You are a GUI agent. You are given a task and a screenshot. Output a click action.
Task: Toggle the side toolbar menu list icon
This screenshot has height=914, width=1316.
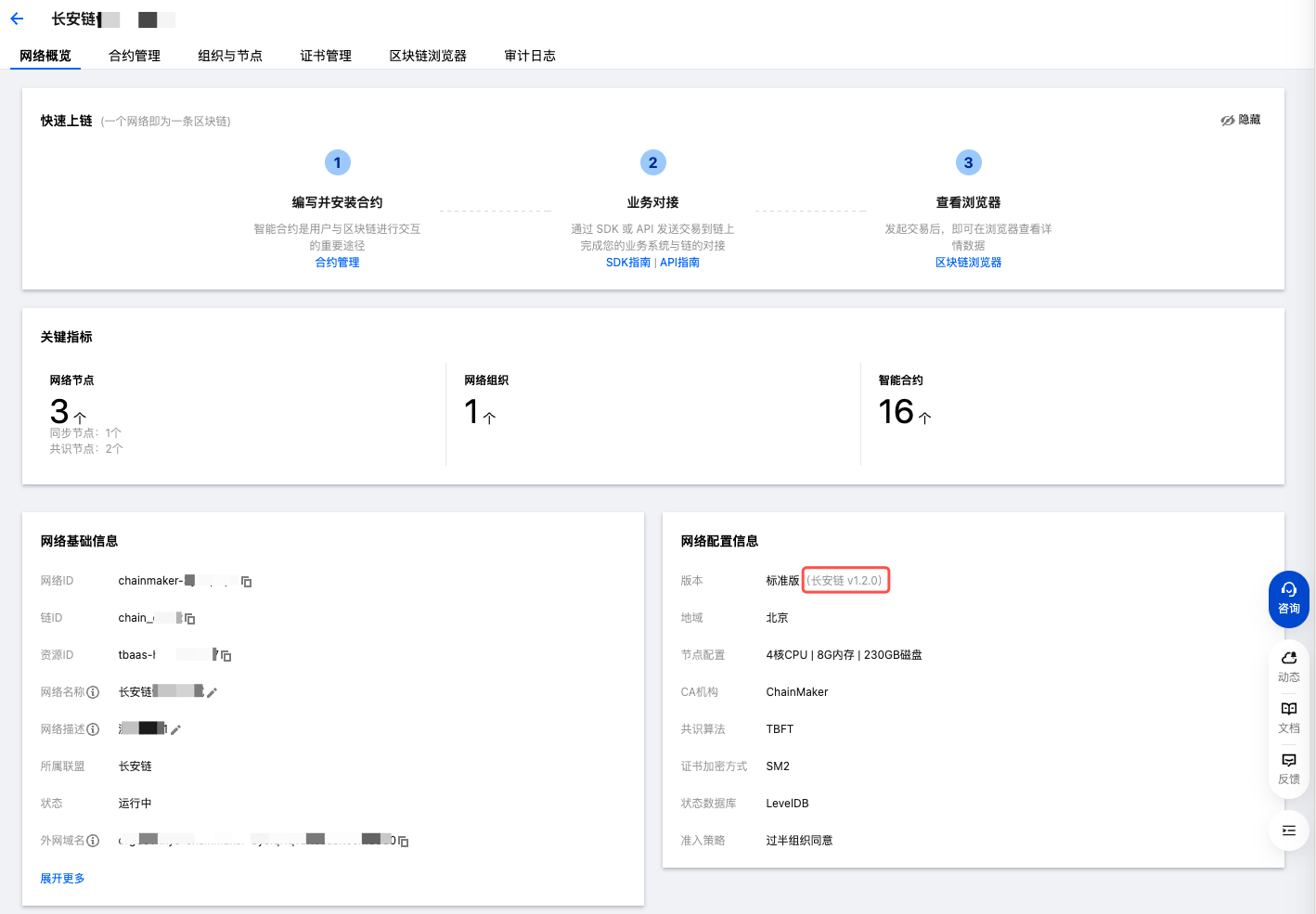click(x=1288, y=830)
